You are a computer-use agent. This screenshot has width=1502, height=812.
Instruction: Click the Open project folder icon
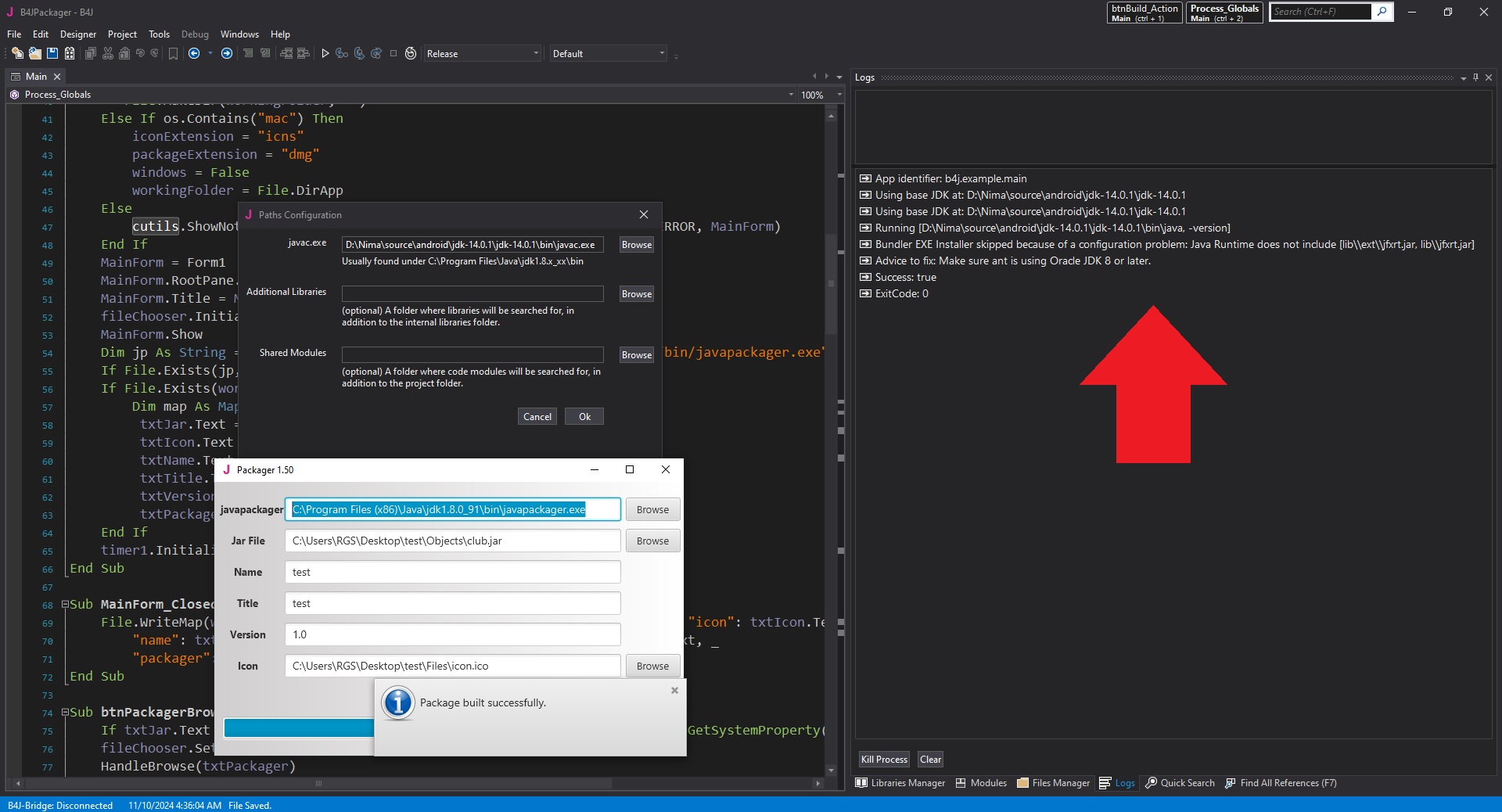[x=34, y=53]
